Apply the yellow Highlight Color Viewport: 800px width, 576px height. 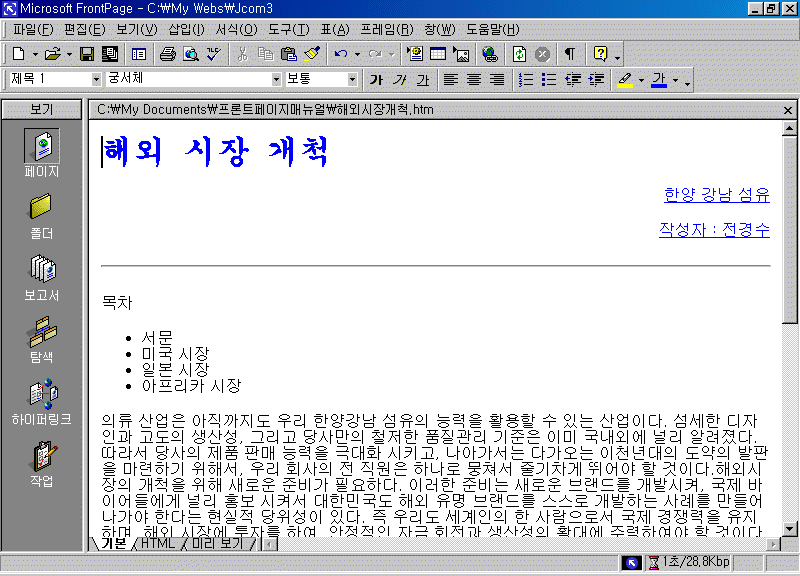(x=625, y=79)
